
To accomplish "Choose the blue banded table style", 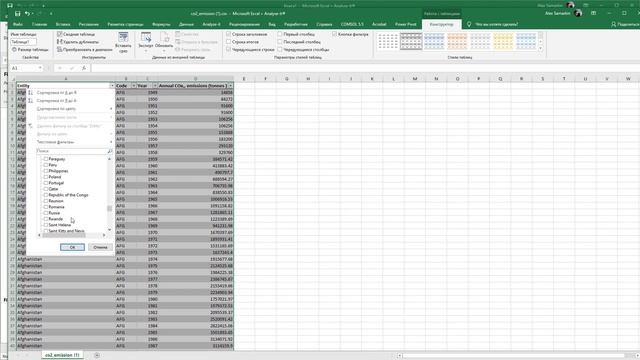I will point(434,41).
